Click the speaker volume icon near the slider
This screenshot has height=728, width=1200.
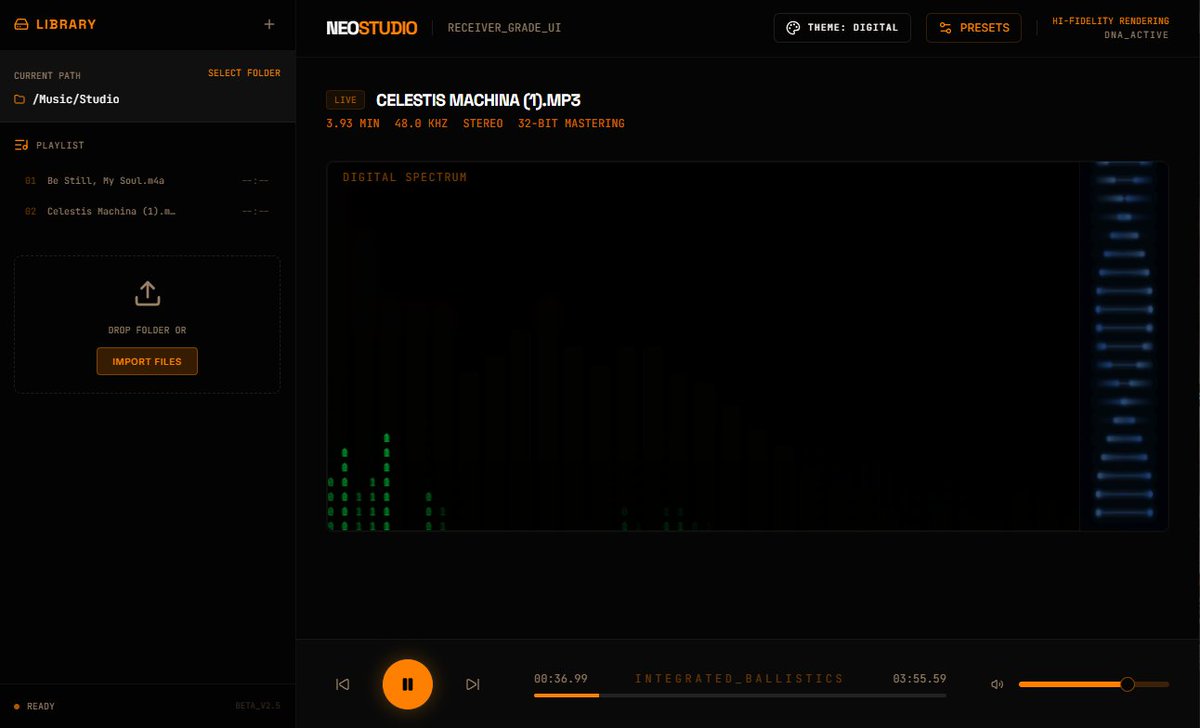tap(997, 684)
